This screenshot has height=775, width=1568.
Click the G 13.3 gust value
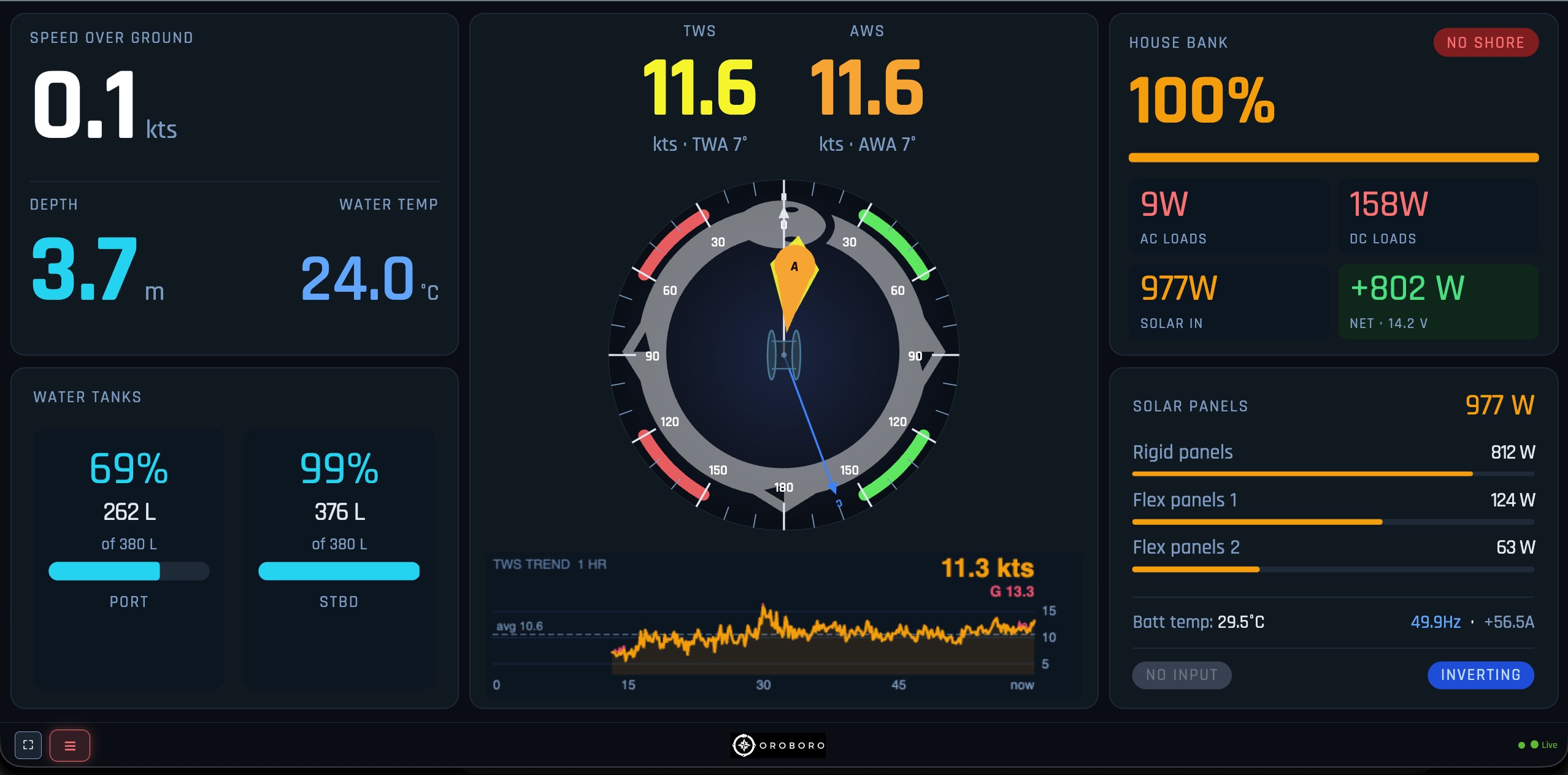click(1012, 592)
